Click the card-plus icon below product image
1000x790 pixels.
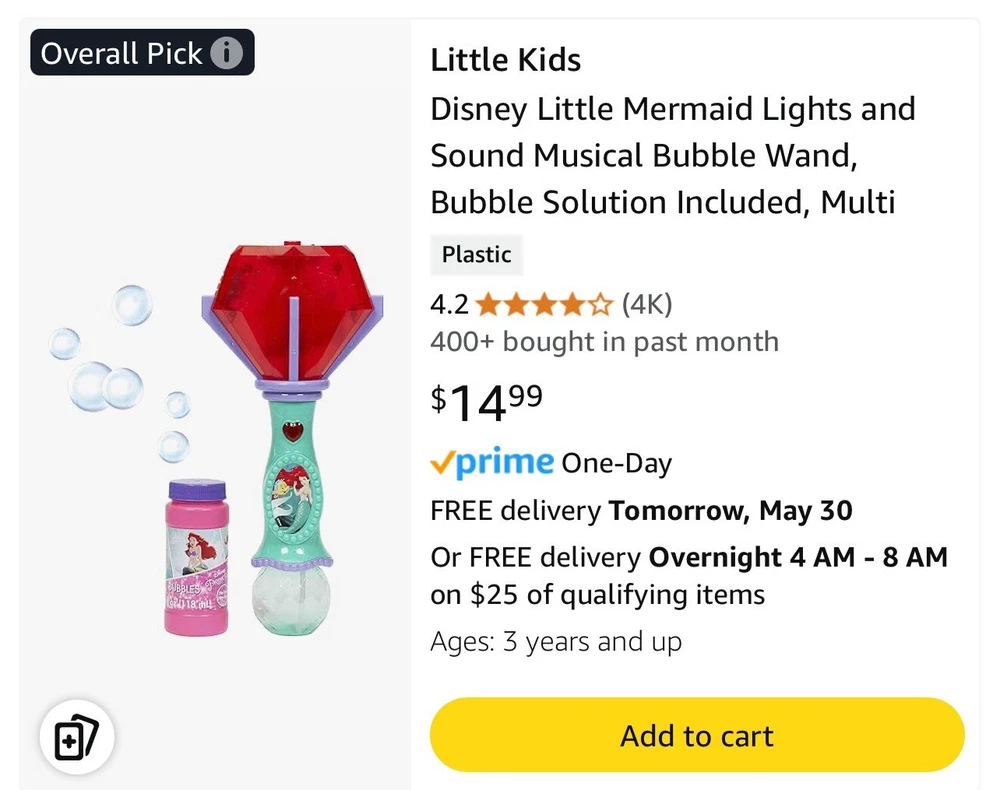coord(77,739)
